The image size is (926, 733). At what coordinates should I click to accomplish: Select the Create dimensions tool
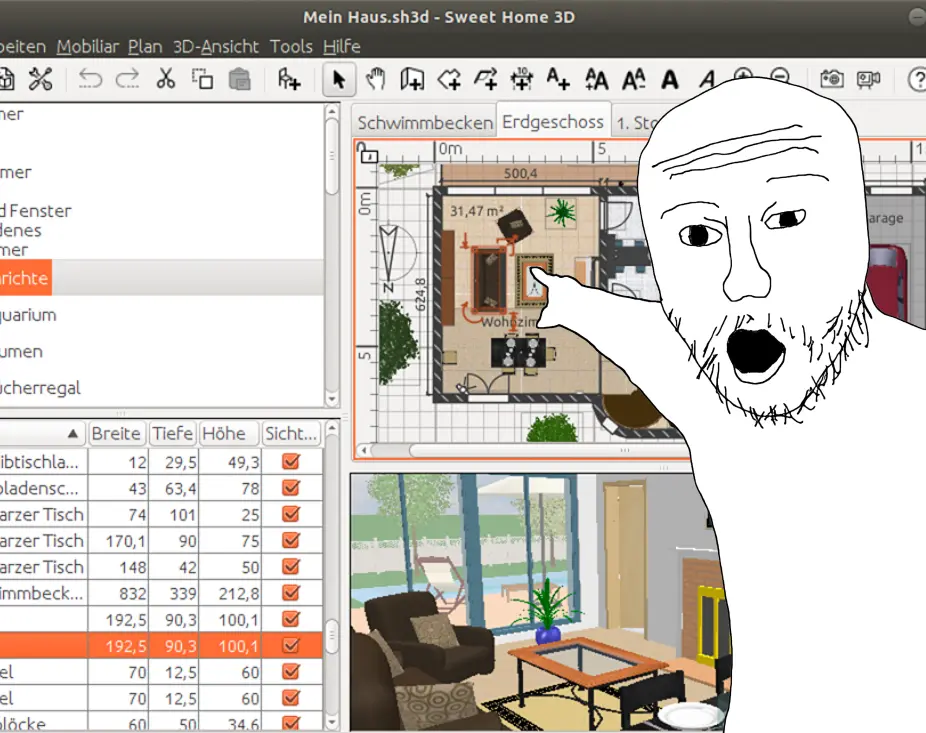[x=522, y=79]
